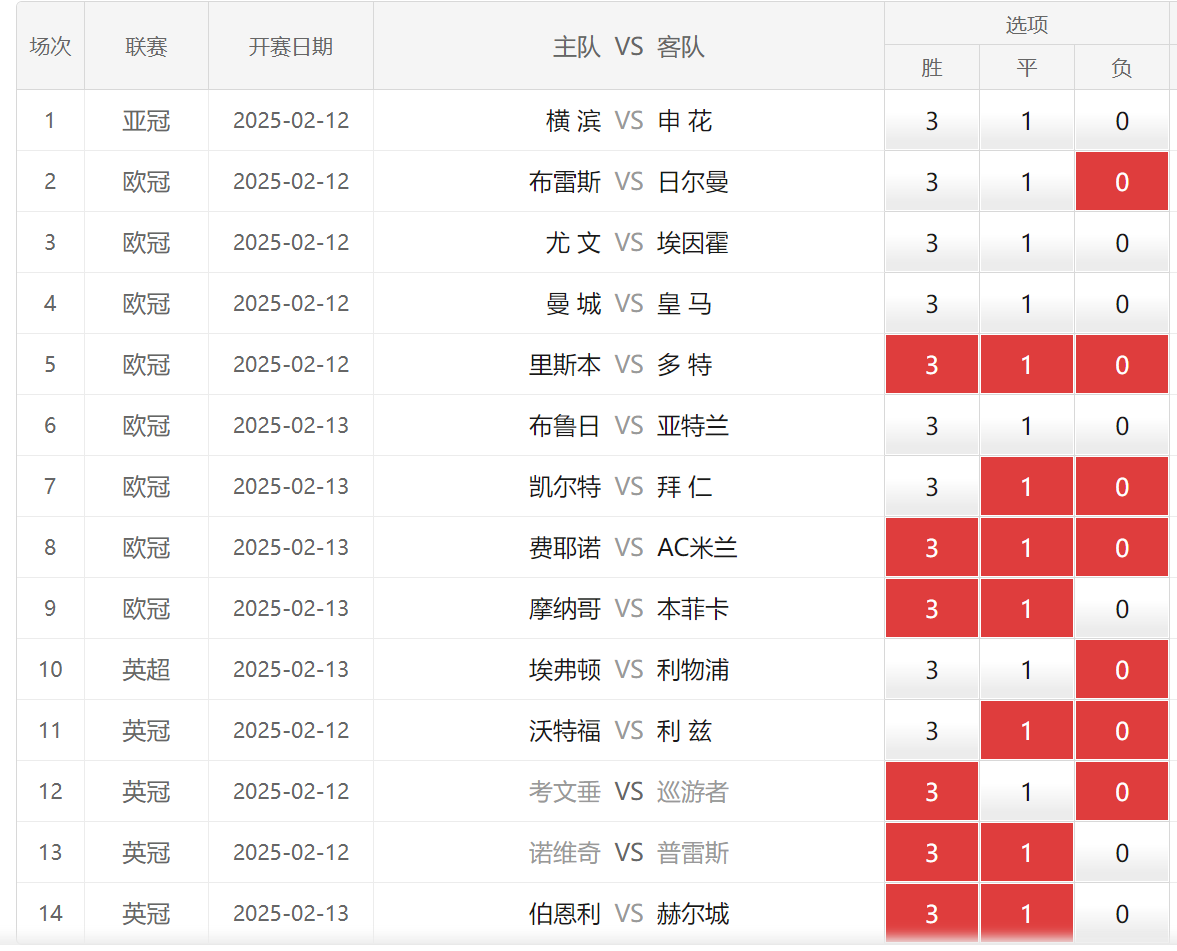Image resolution: width=1177 pixels, height=951 pixels.
Task: Select 负 (0) for 摩纳哥 VS 本菲卡
Action: pyautogui.click(x=1121, y=609)
